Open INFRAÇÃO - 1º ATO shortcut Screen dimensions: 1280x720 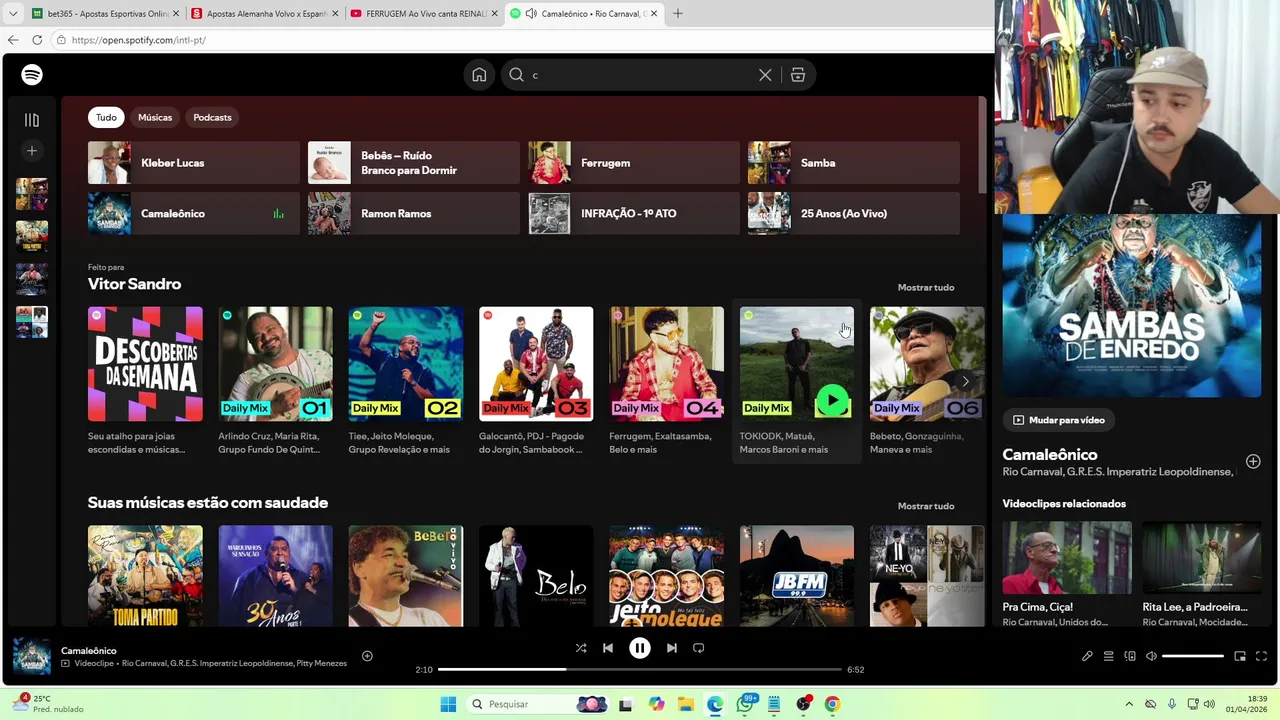coord(634,213)
